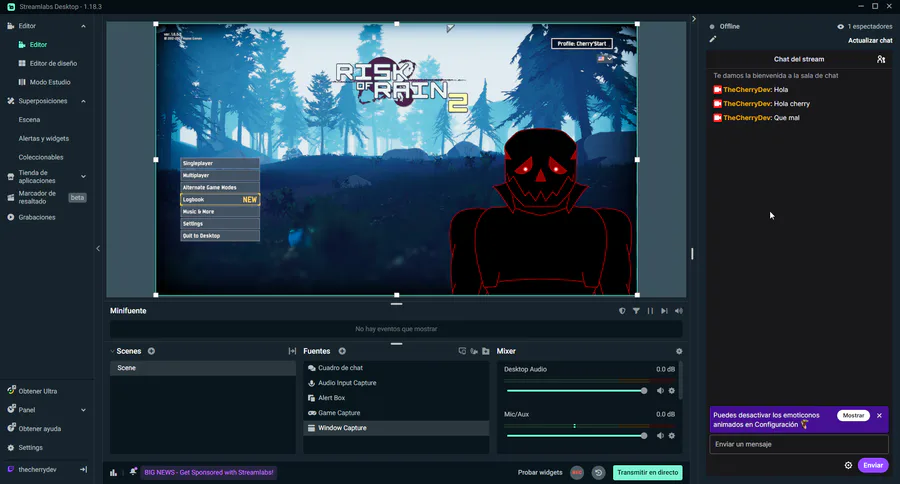Viewport: 900px width, 484px height.
Task: Click the Mixer panel scrollbar
Action: (x=681, y=381)
